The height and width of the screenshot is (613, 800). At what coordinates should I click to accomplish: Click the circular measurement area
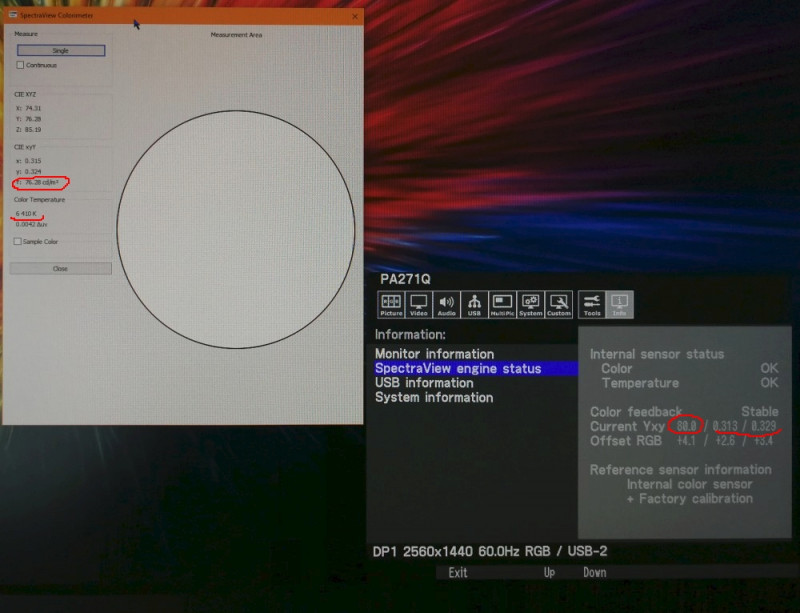point(236,229)
